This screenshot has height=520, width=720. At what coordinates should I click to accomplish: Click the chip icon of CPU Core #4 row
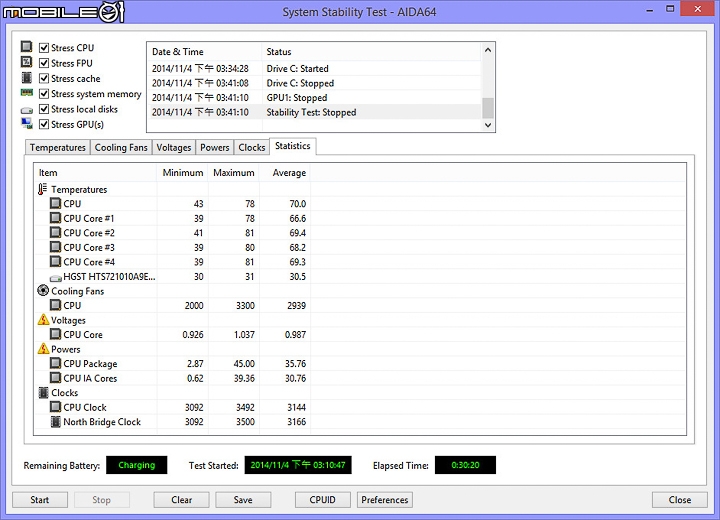(55, 261)
